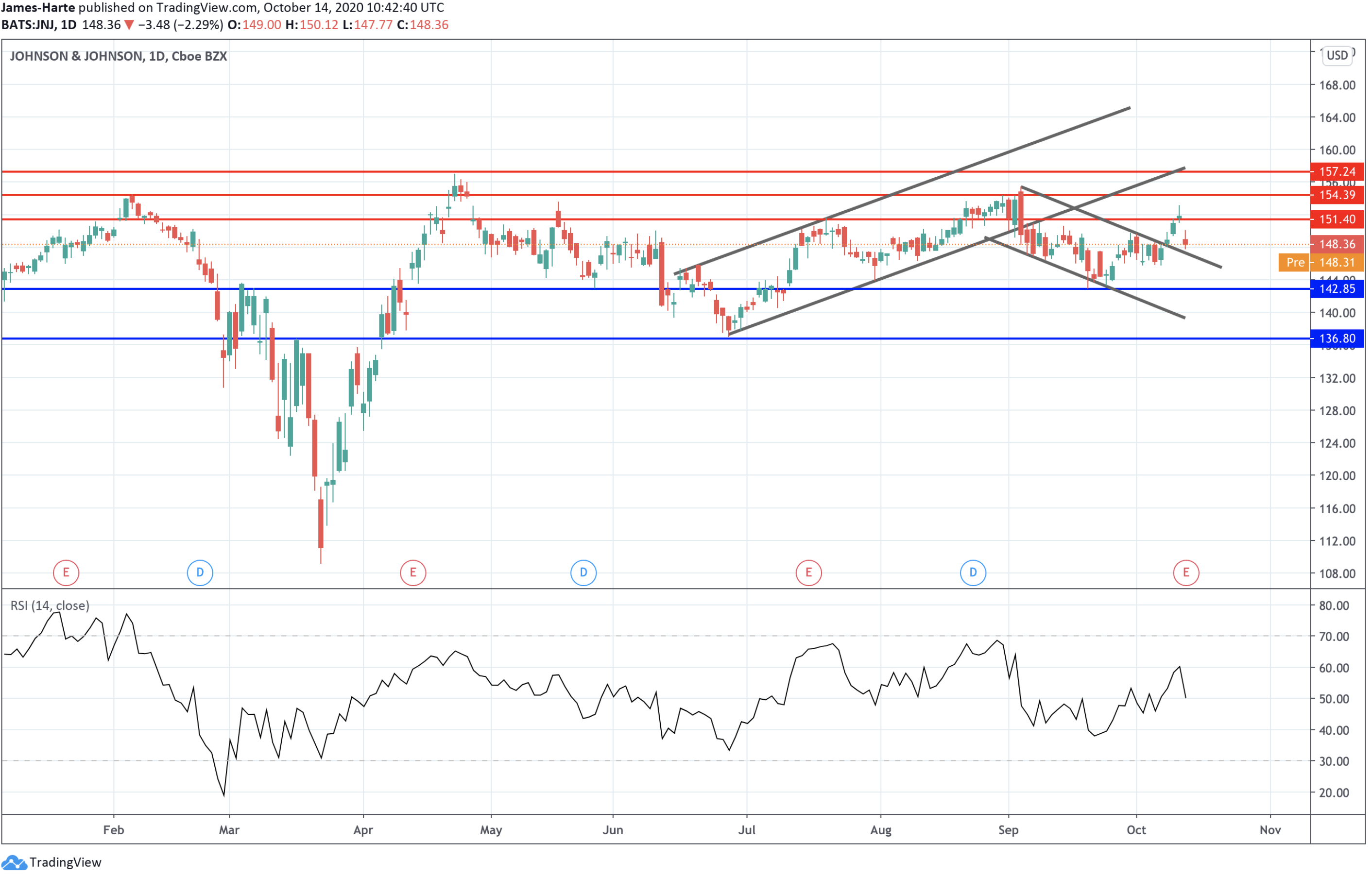Click the RSI (14, close) indicator label
This screenshot has height=876, width=1372.
[x=50, y=606]
